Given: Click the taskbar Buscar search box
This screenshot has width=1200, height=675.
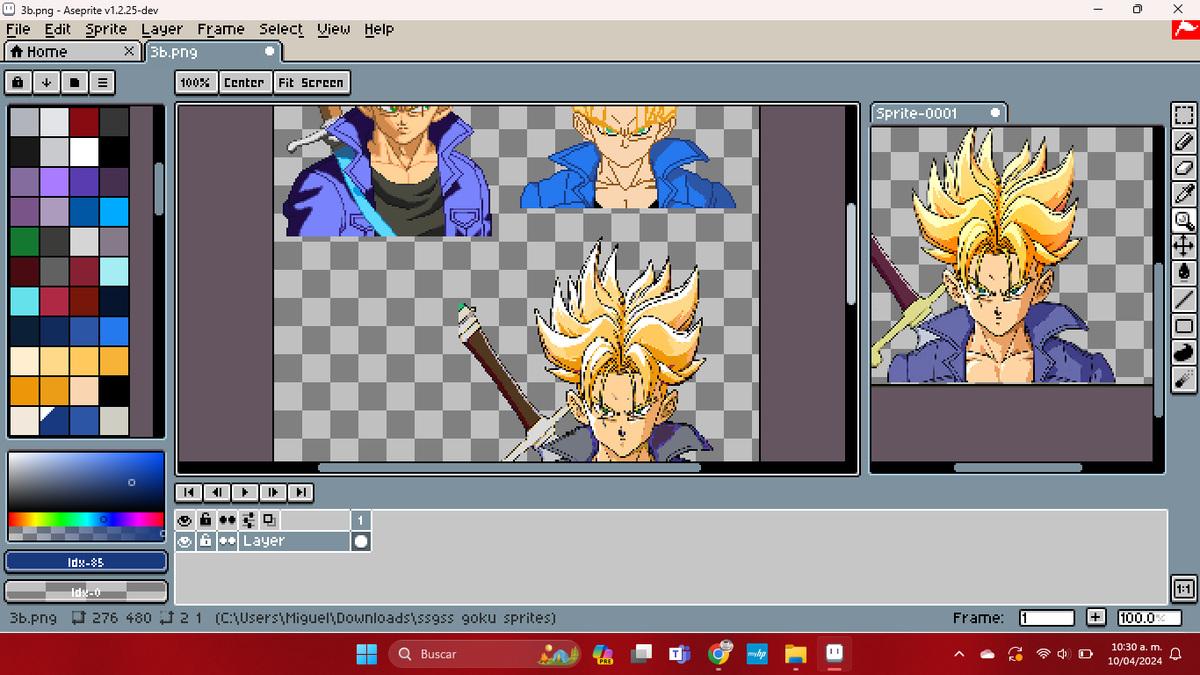Looking at the screenshot, I should tap(484, 654).
